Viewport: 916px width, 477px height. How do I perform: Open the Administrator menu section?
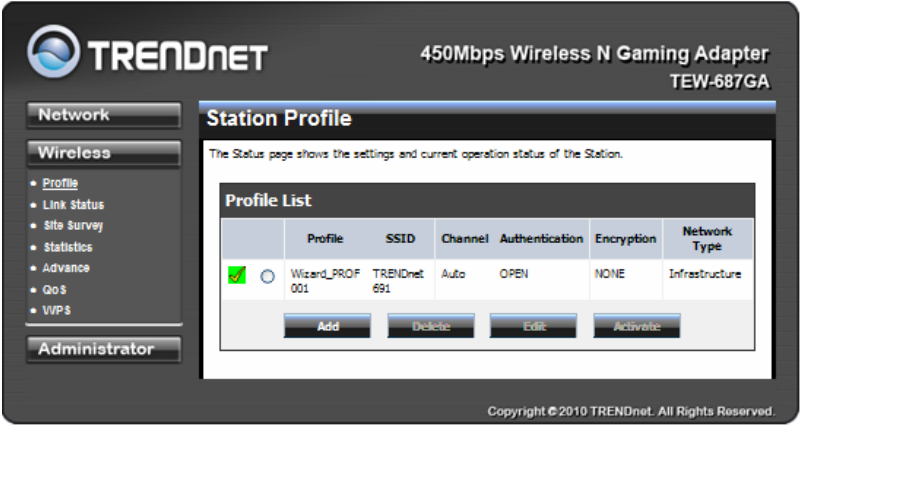click(x=104, y=349)
